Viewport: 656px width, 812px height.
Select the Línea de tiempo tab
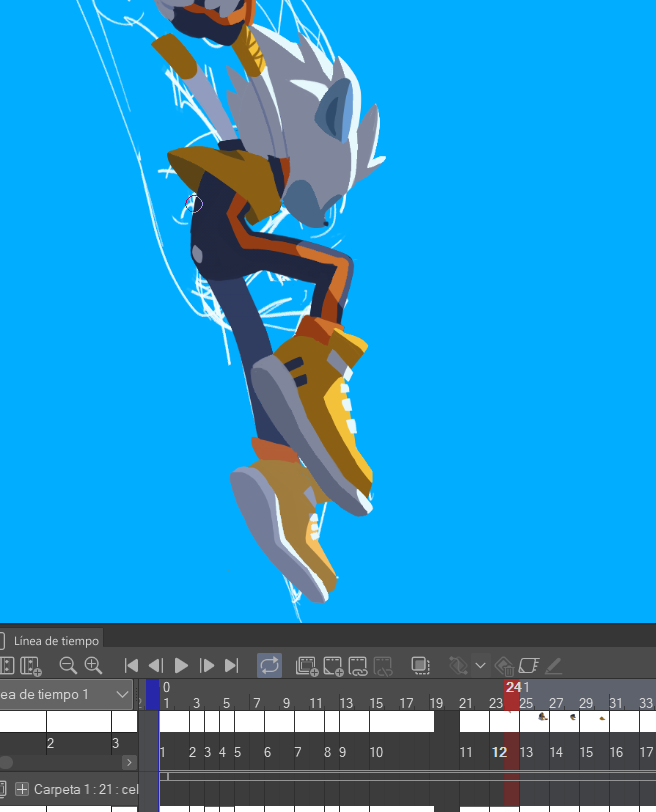[x=56, y=641]
